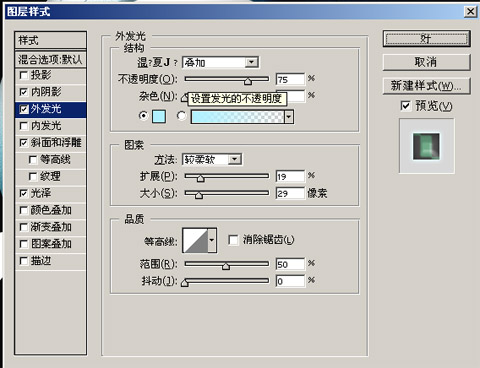Click the contour curve thumbnail (等高线)
This screenshot has height=368, width=480.
click(x=195, y=240)
